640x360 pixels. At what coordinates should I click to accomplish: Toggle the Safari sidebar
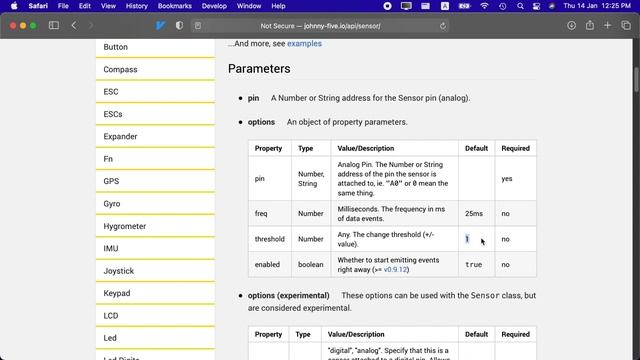coord(54,25)
